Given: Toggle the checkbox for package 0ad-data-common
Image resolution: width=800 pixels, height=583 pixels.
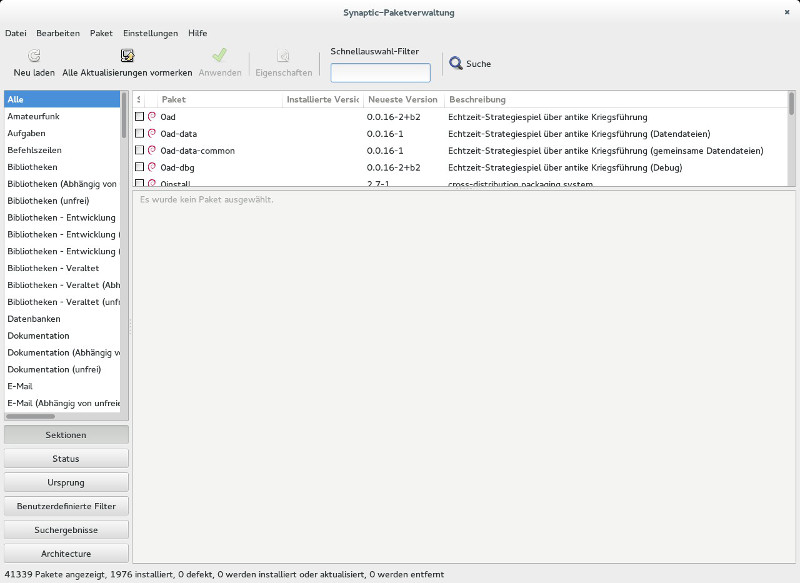Looking at the screenshot, I should click(139, 150).
